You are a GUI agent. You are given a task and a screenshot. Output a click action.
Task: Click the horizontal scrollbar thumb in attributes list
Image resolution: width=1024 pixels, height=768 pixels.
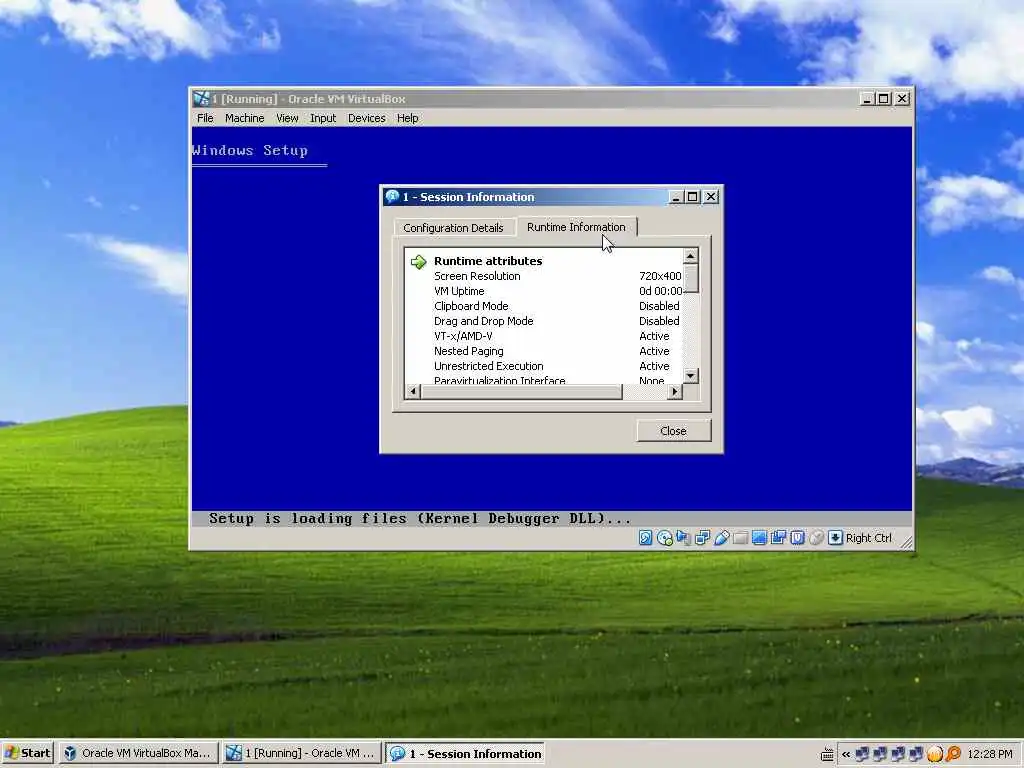click(521, 391)
